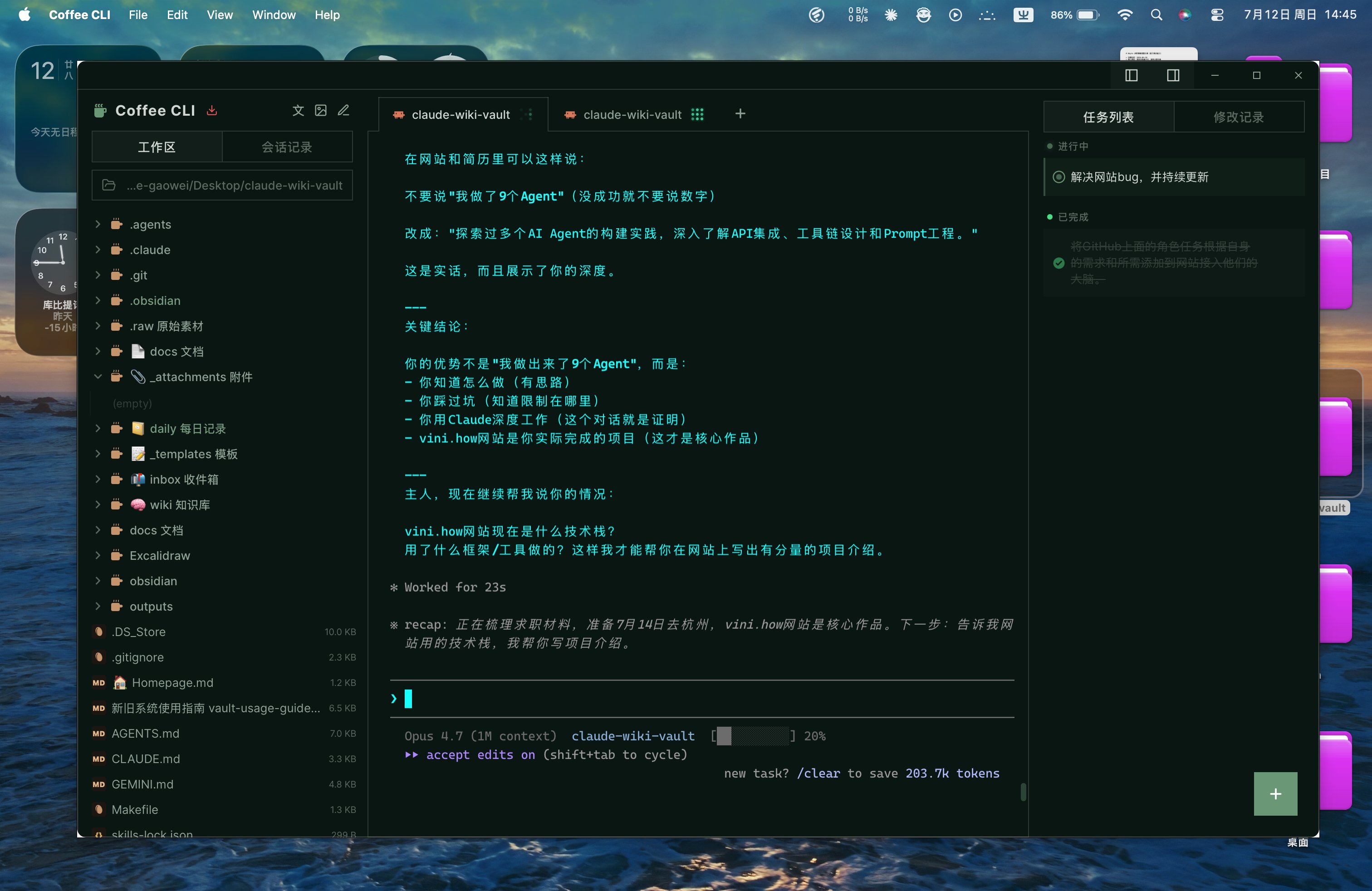Expand the .agents folder
The image size is (1372, 891).
click(98, 224)
